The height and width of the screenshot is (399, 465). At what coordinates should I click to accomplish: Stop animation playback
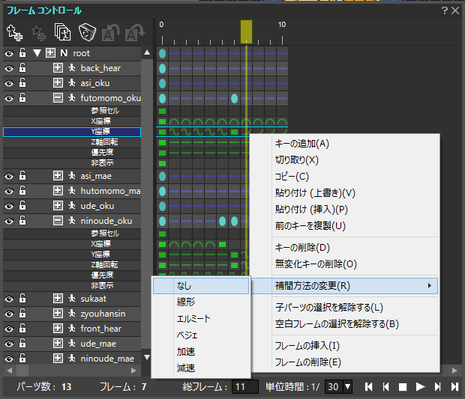(x=403, y=387)
